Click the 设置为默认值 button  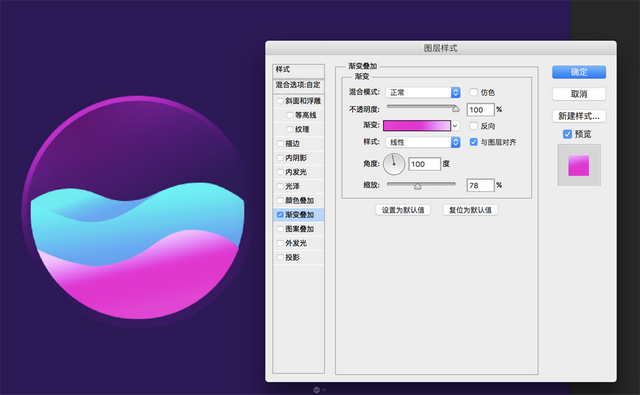click(x=403, y=210)
